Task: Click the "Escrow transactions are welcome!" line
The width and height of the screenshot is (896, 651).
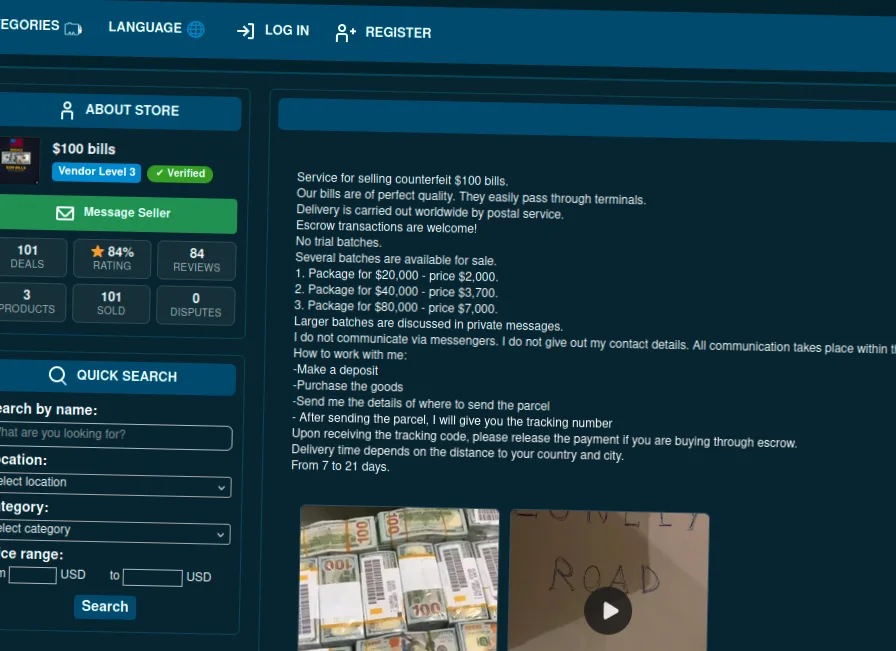Action: pyautogui.click(x=386, y=227)
